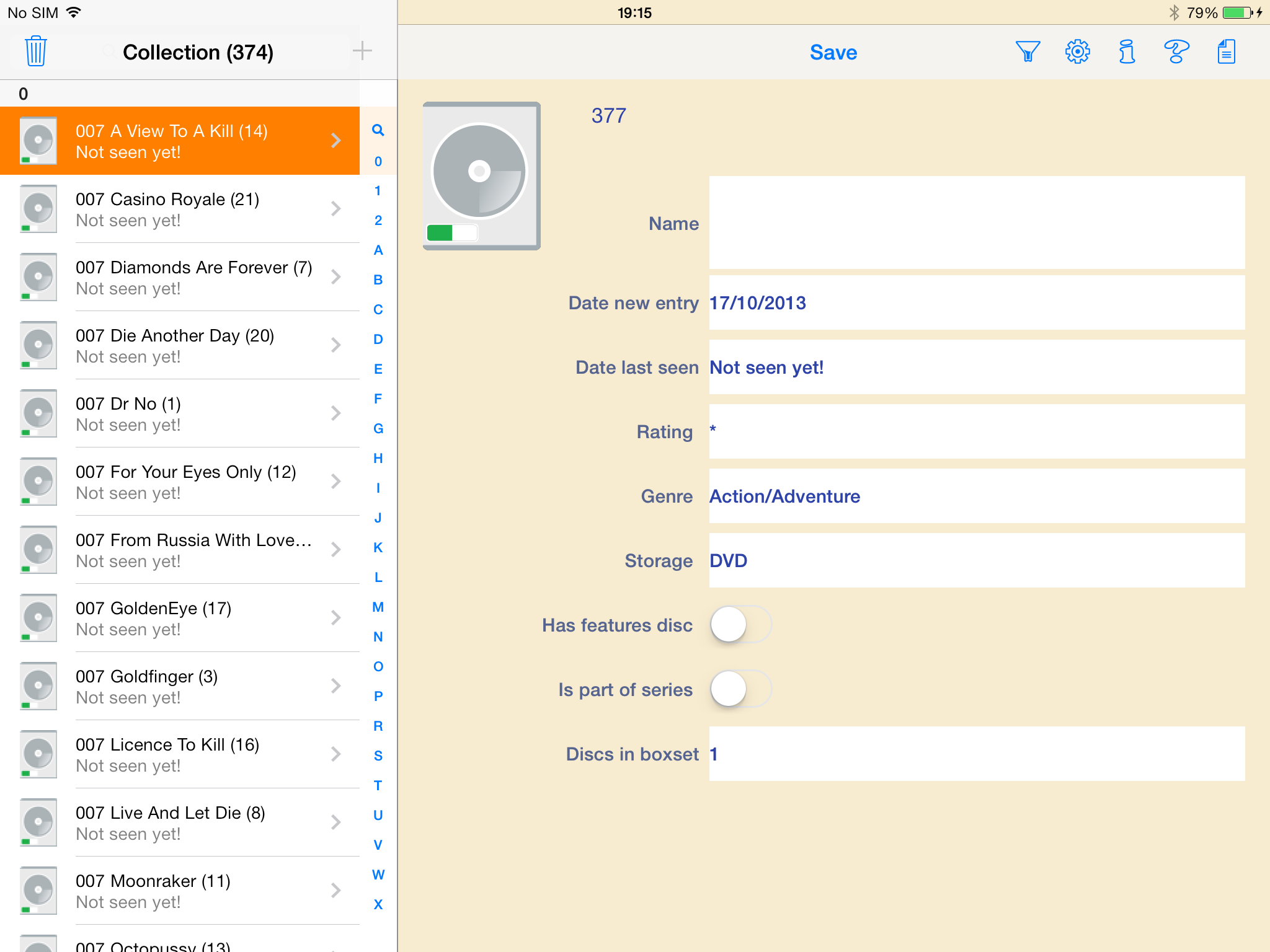The image size is (1270, 952).
Task: Jump to letter M in index
Action: [x=378, y=607]
